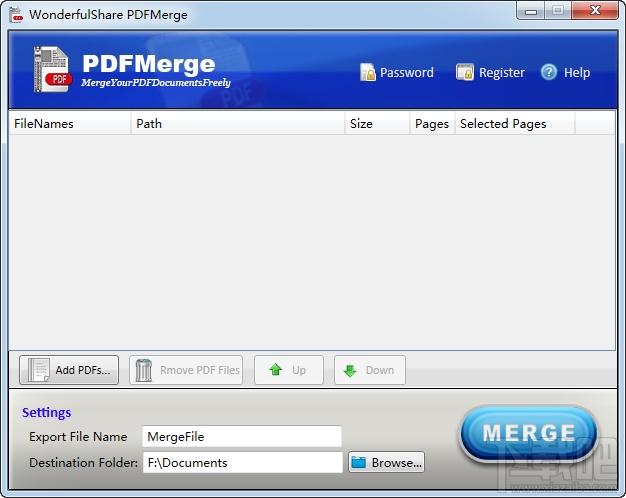Click the Rmove PDF Files button
The image size is (626, 498).
coord(186,370)
